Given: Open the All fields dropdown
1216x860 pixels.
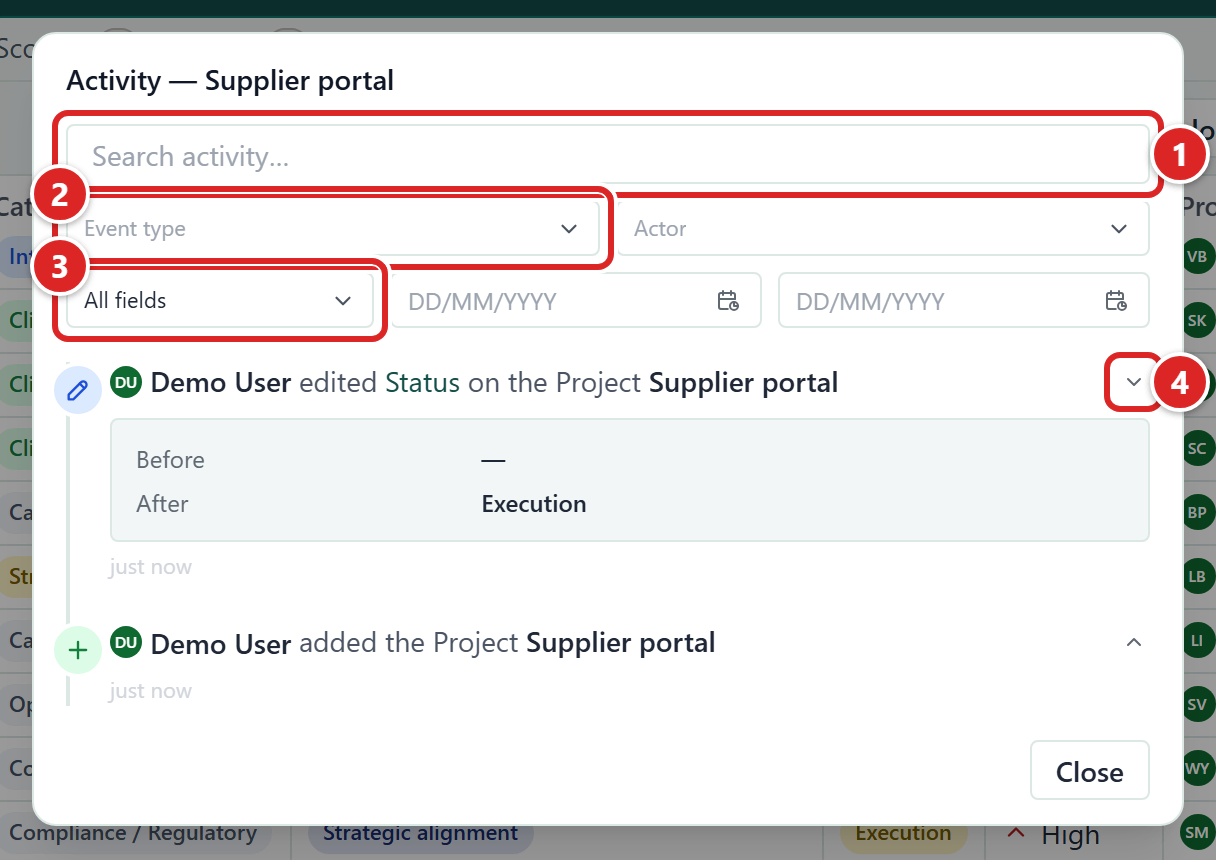Looking at the screenshot, I should pyautogui.click(x=220, y=301).
